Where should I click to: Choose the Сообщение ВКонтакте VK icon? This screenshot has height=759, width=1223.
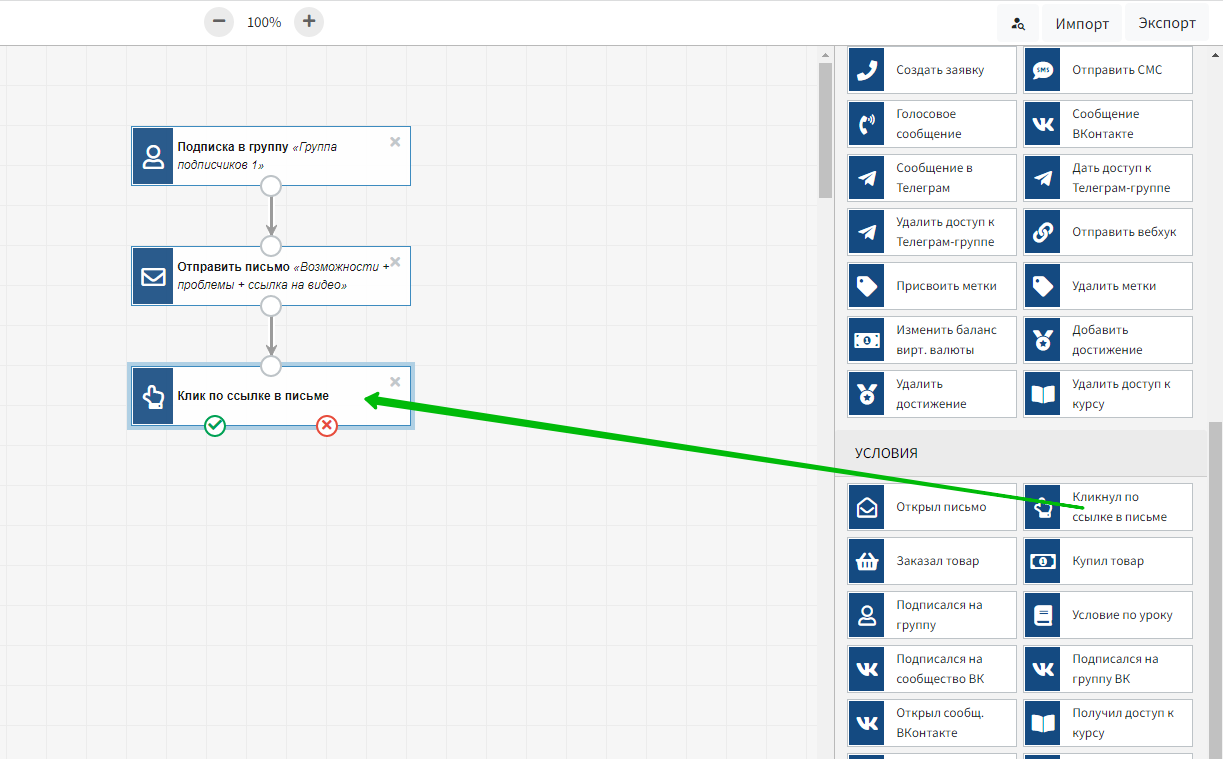coord(1043,124)
